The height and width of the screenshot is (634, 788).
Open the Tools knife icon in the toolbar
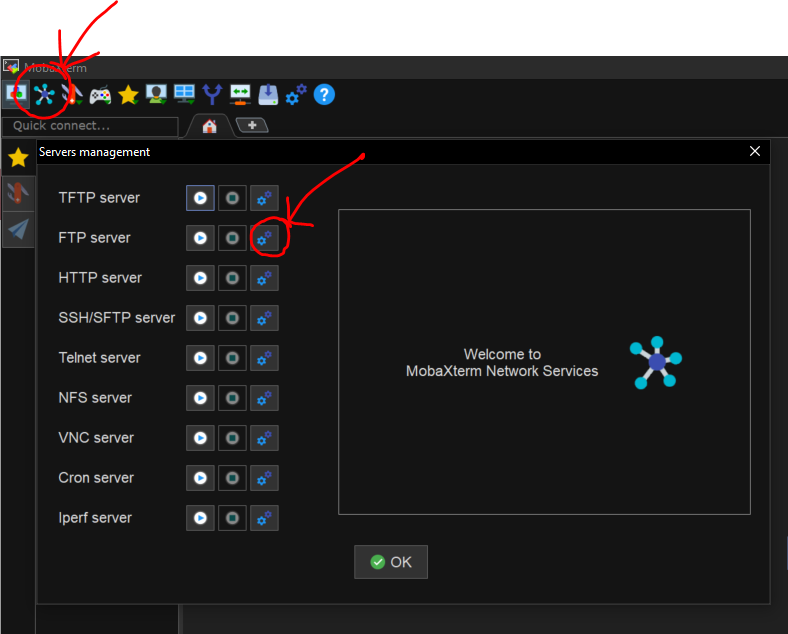click(72, 94)
